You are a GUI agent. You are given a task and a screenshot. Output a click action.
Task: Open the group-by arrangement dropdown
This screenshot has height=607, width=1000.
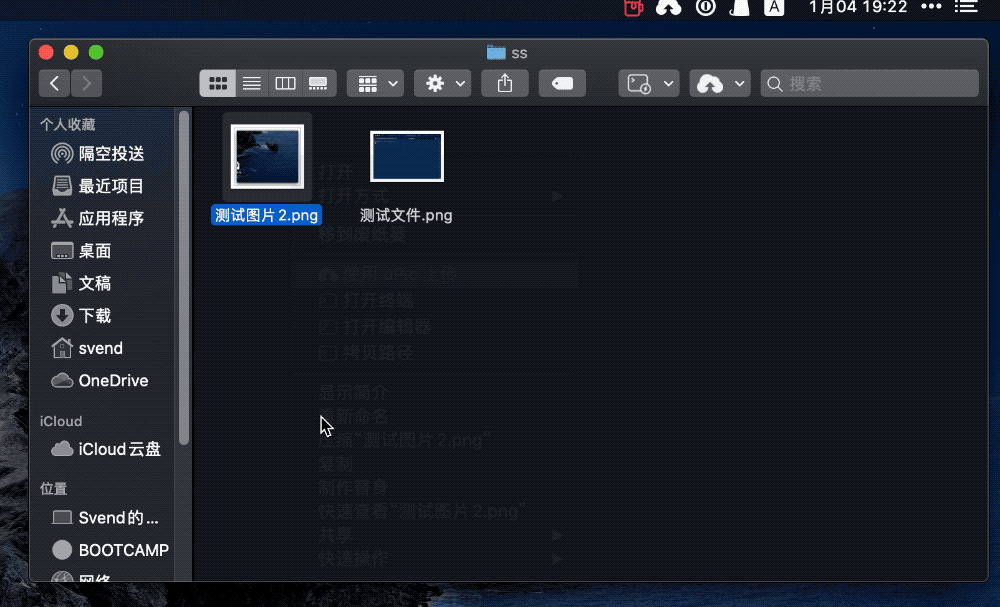pyautogui.click(x=375, y=84)
